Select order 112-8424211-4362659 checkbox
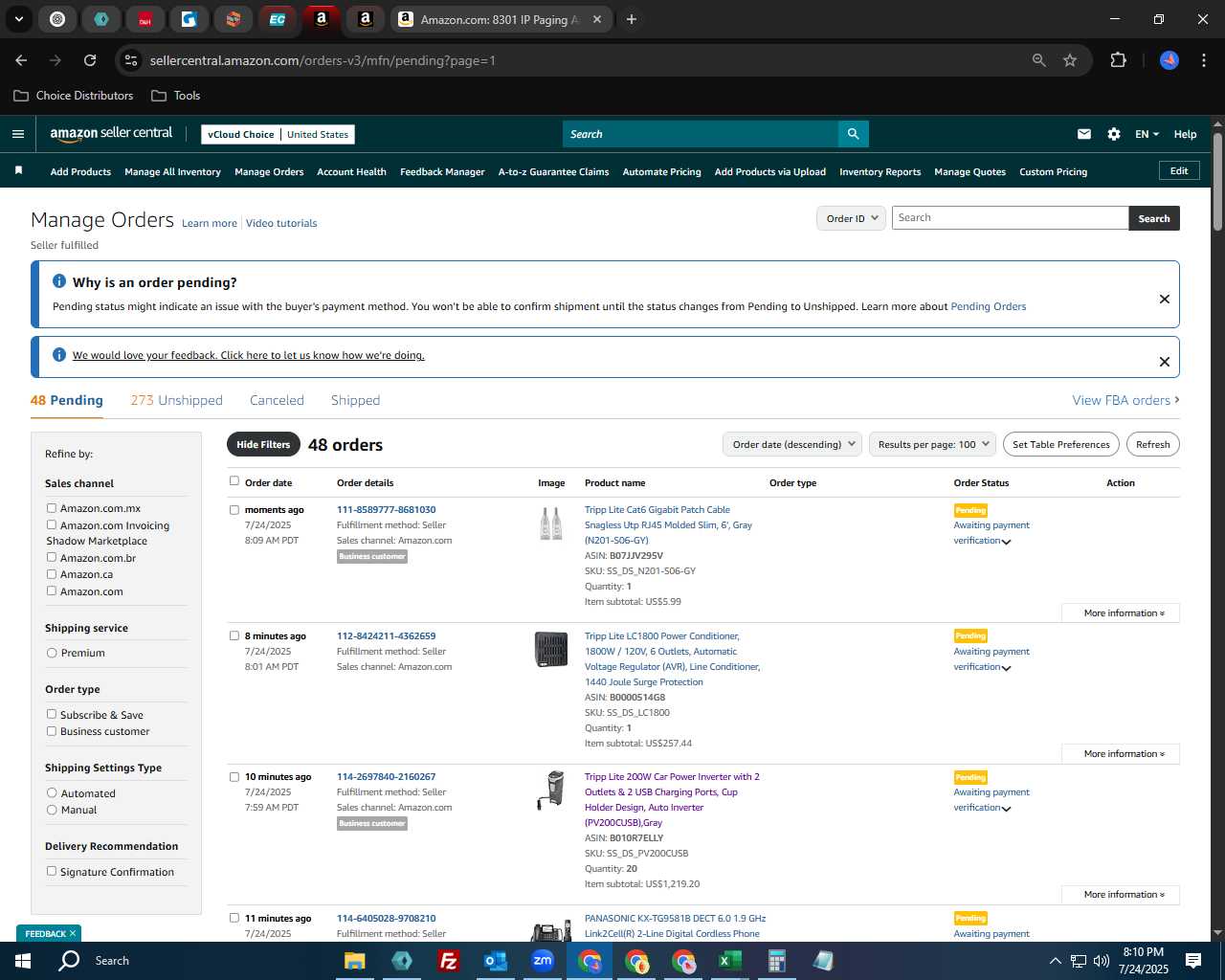 234,635
